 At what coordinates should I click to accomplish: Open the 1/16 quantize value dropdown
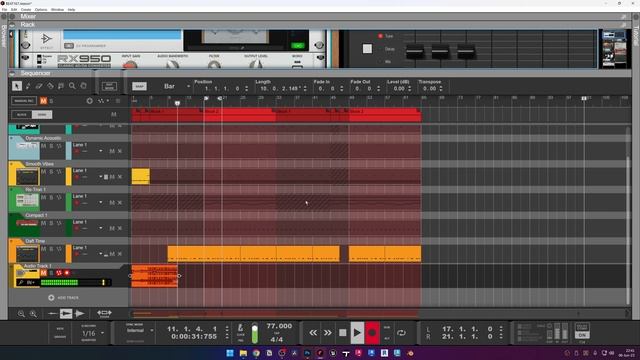tap(92, 333)
